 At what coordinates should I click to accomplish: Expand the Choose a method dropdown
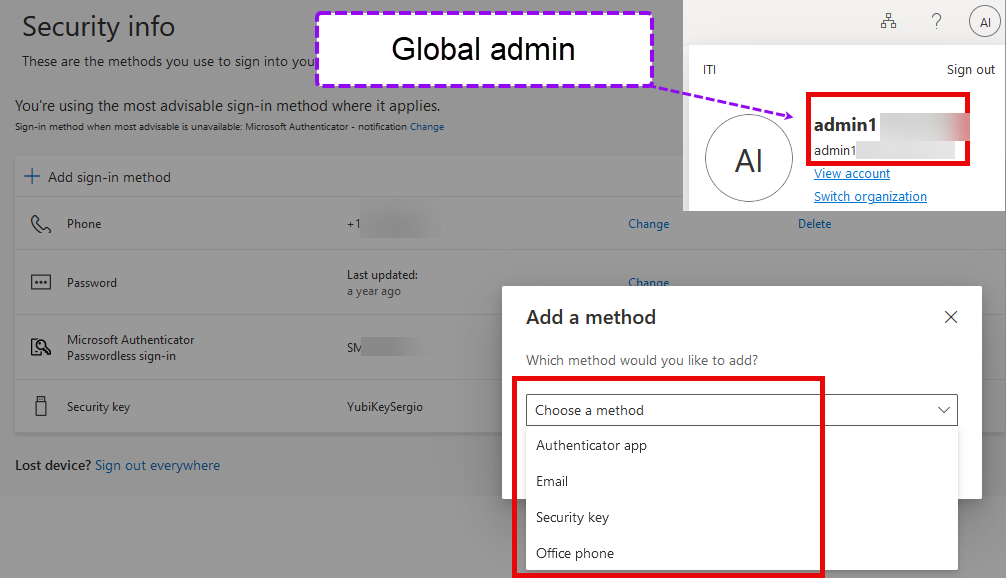tap(742, 410)
